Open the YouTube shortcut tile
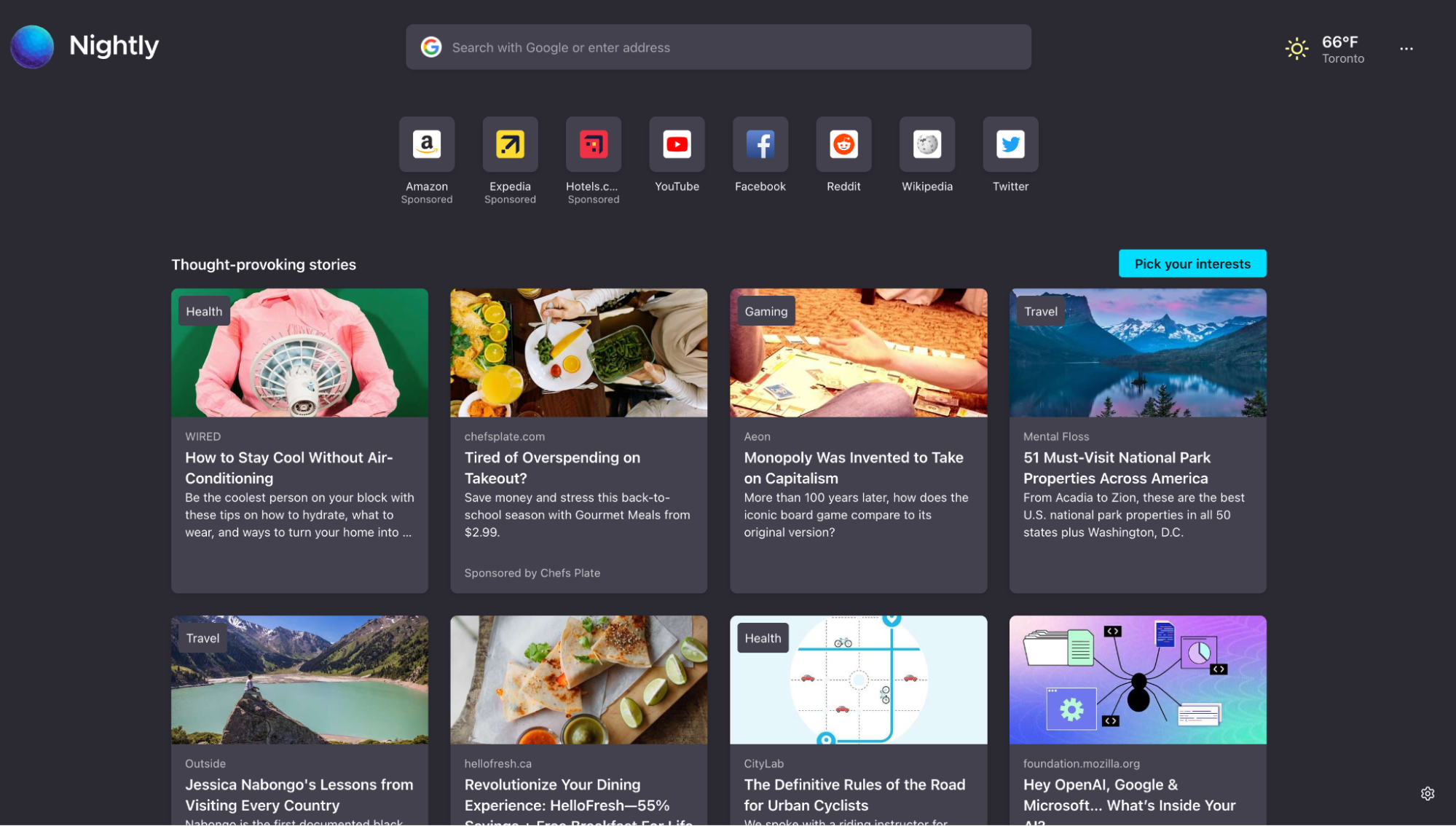 point(677,144)
